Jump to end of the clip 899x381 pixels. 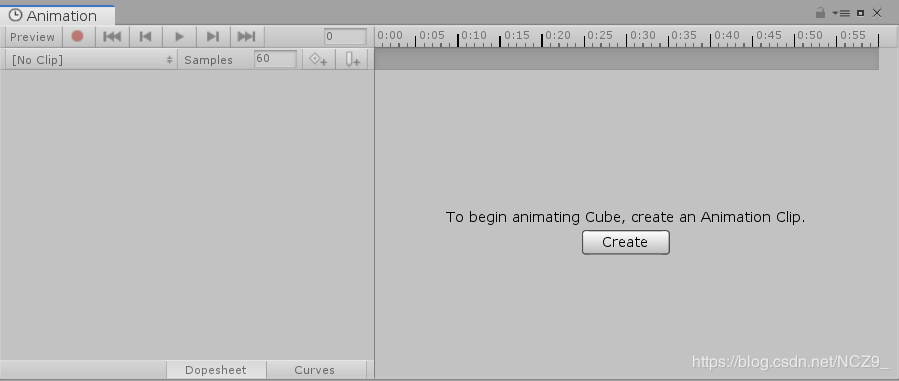pyautogui.click(x=247, y=37)
